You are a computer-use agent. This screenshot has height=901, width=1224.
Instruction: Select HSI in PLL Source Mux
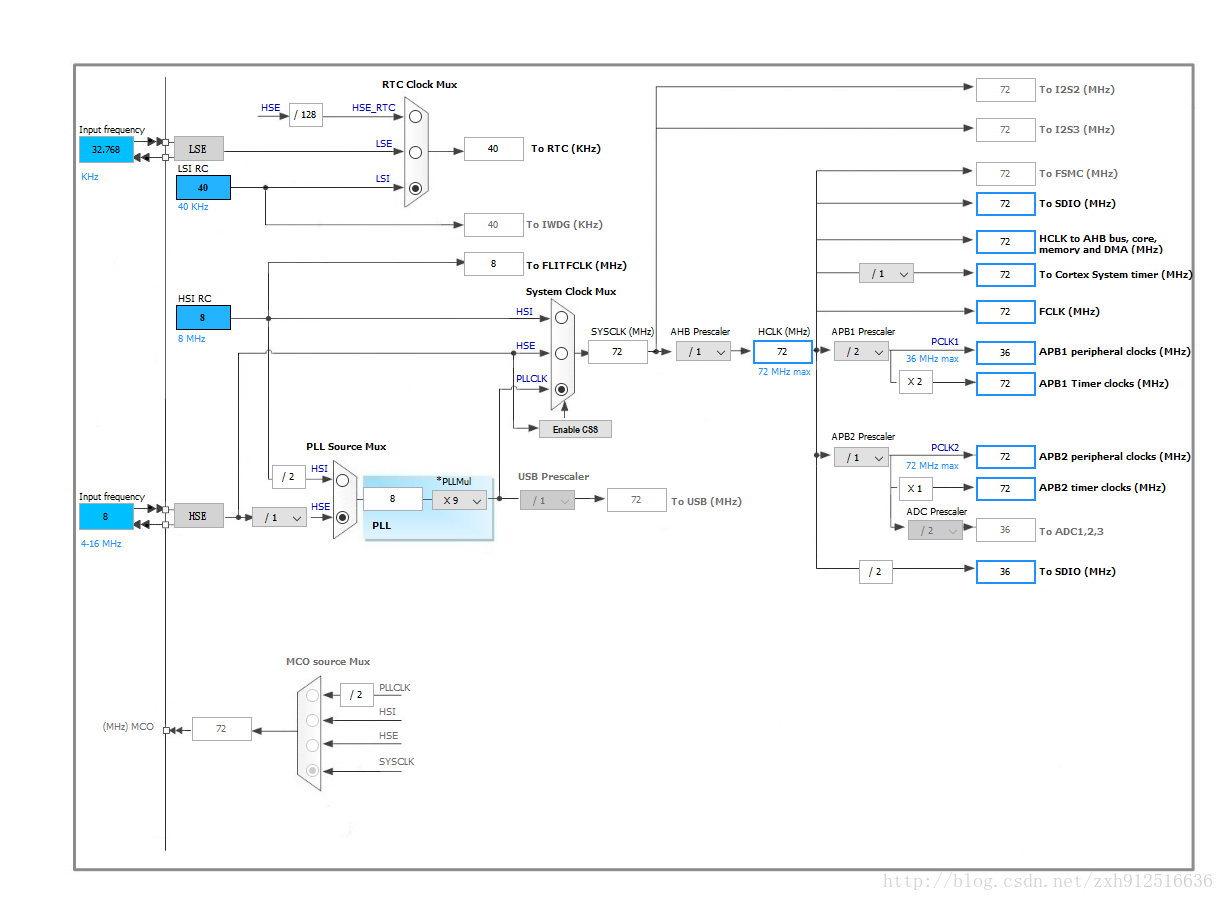[343, 480]
